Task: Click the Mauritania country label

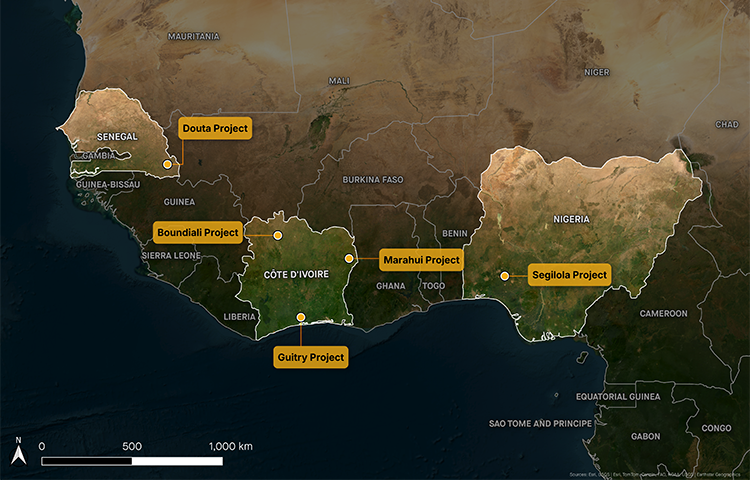Action: point(194,36)
